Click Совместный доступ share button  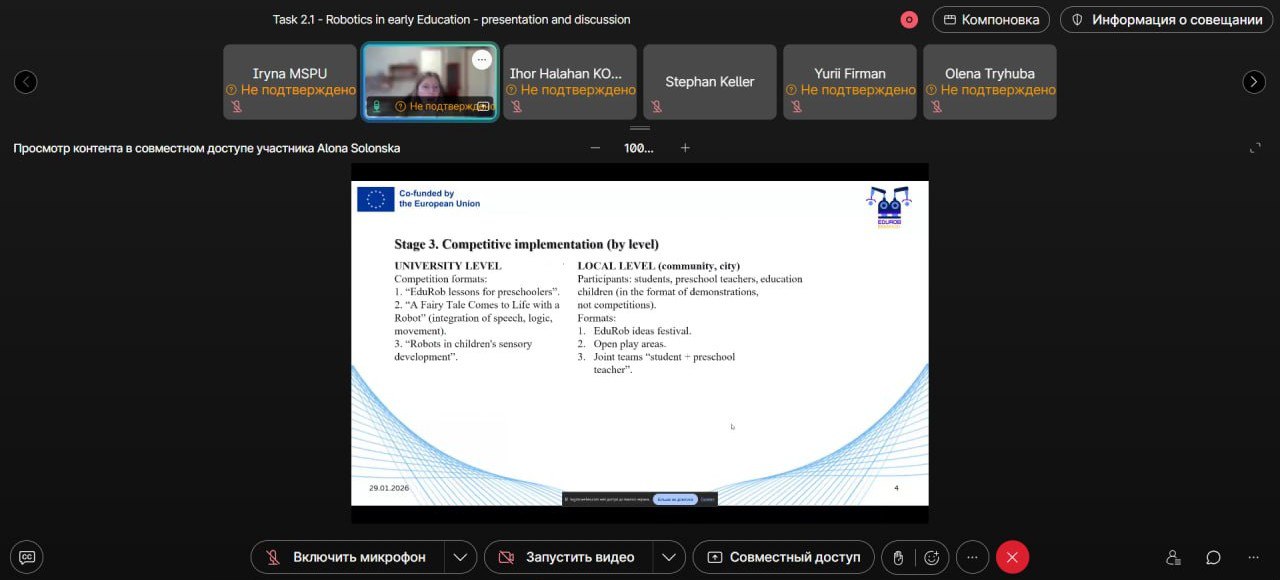point(783,557)
